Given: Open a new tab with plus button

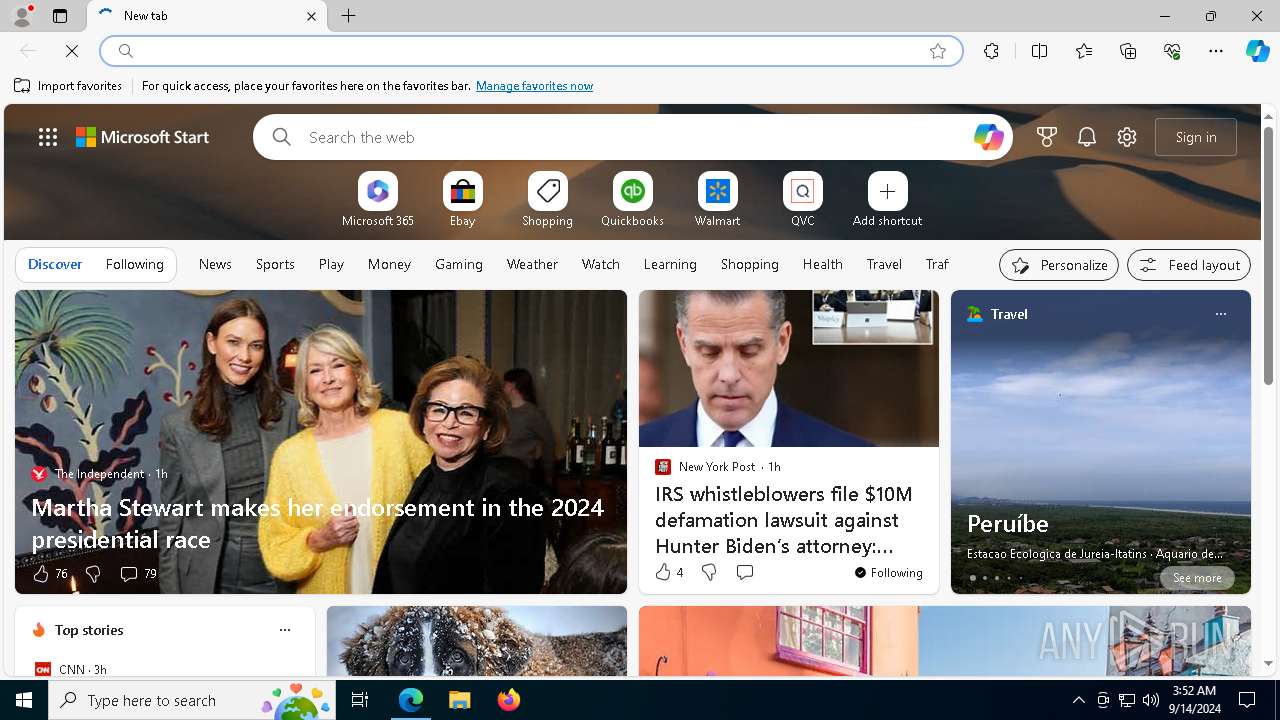Looking at the screenshot, I should (x=349, y=16).
